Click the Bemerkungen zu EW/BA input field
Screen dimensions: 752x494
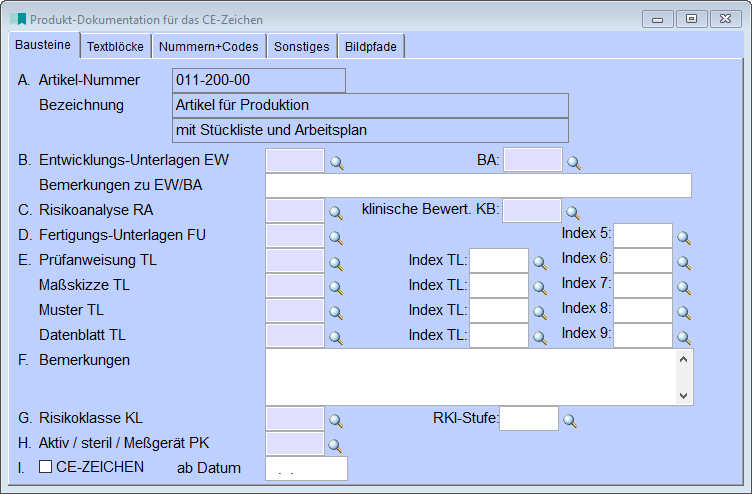click(478, 186)
